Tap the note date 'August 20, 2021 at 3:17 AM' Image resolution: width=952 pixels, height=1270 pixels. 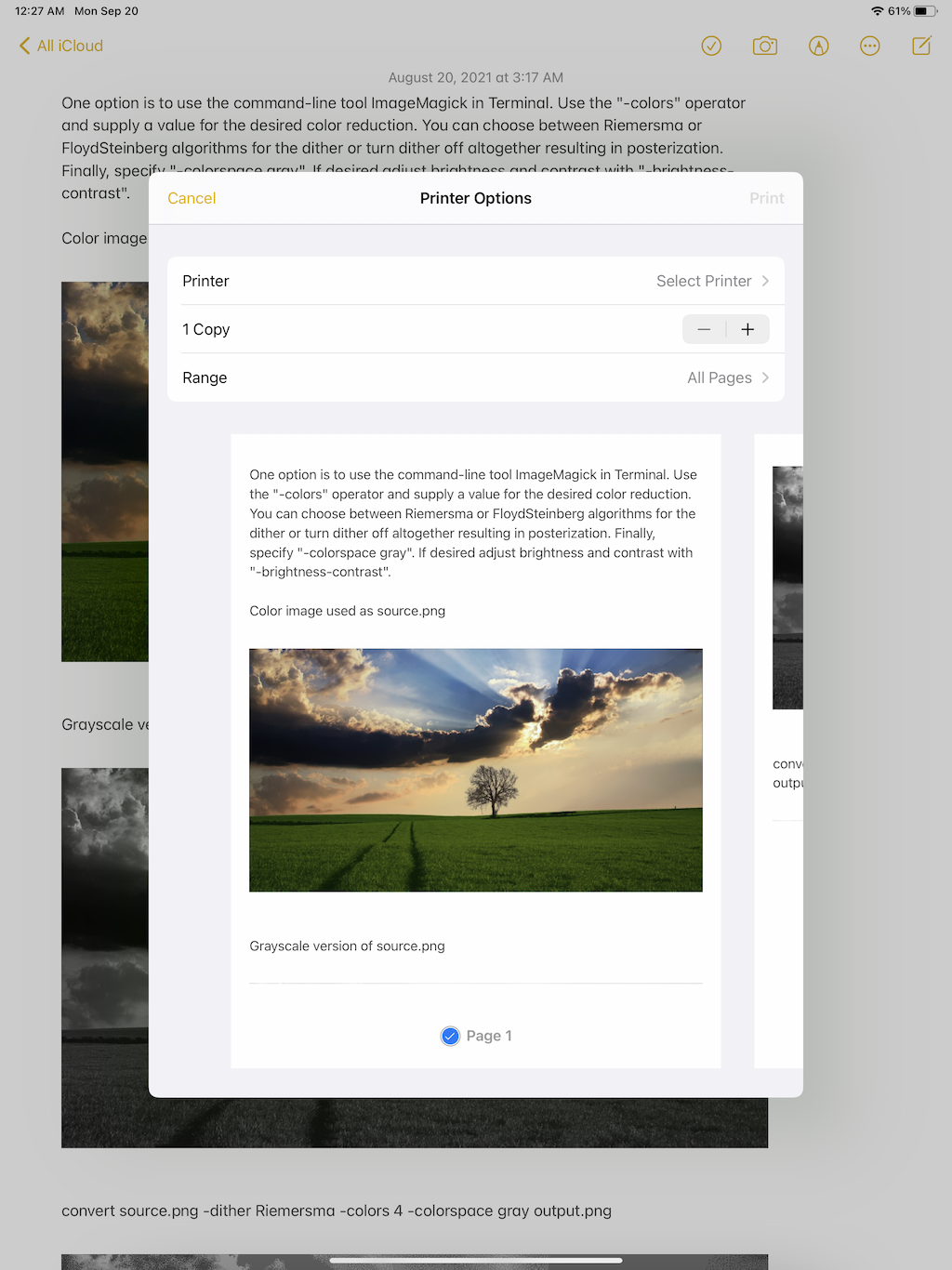476,77
